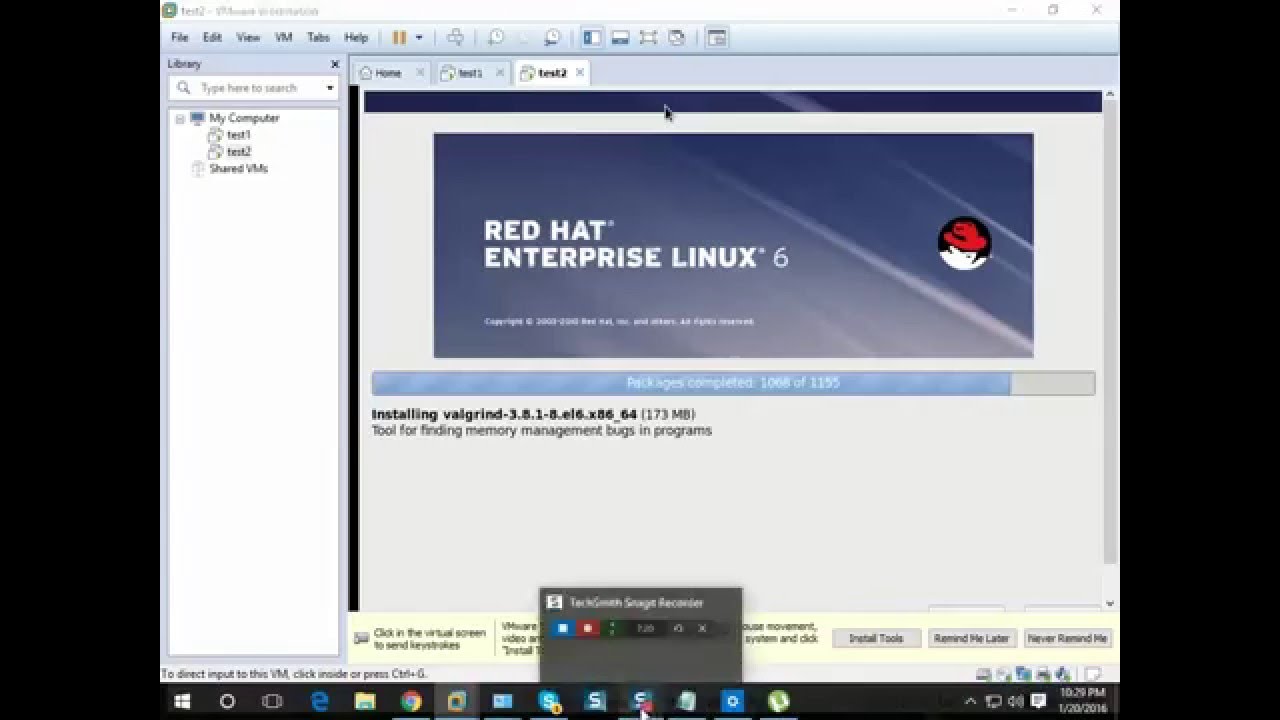1280x720 pixels.
Task: Click the Install Tools button
Action: pos(876,638)
